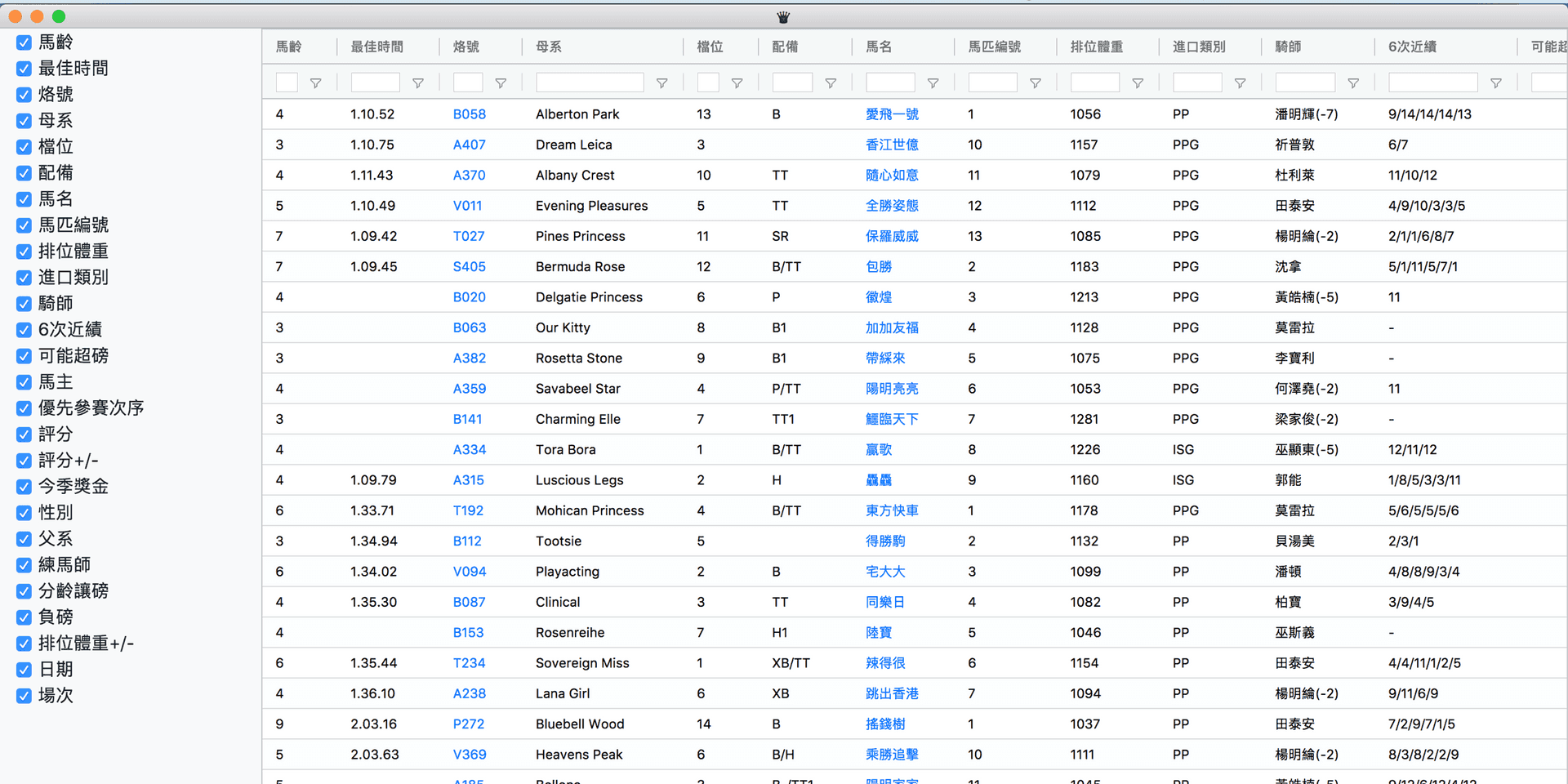Open the 檔位 filter options menu
Screen dimensions: 1568x784
tap(737, 82)
